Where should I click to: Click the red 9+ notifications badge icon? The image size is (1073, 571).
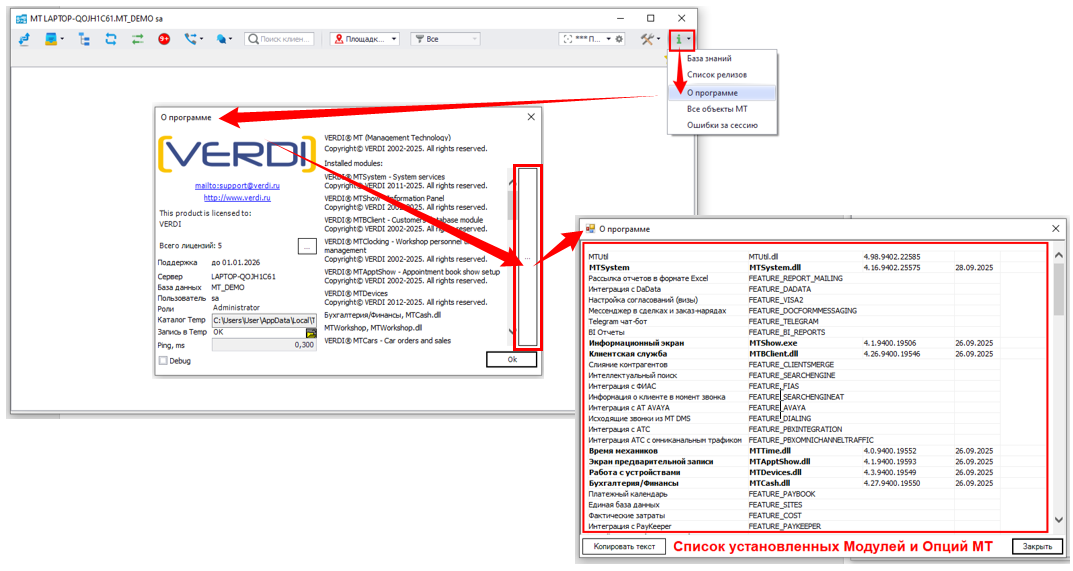tap(163, 39)
